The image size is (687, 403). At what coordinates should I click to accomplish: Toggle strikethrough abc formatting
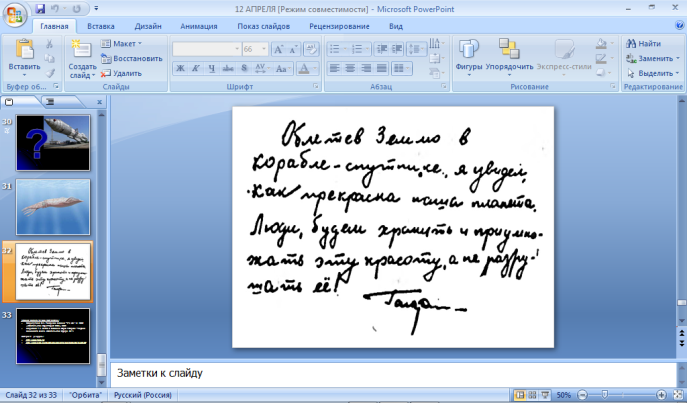228,68
